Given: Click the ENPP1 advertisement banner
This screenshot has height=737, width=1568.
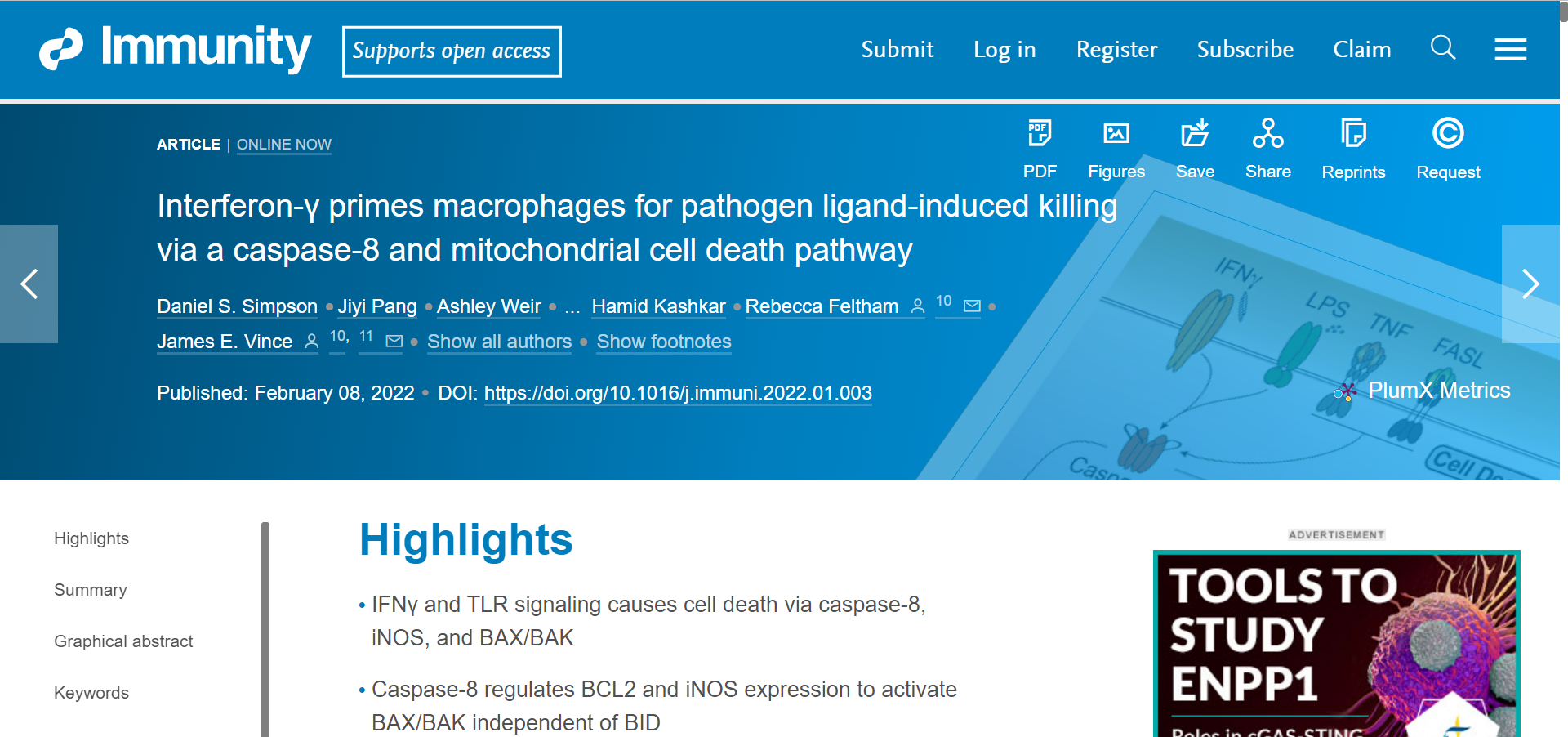Looking at the screenshot, I should click(1336, 644).
